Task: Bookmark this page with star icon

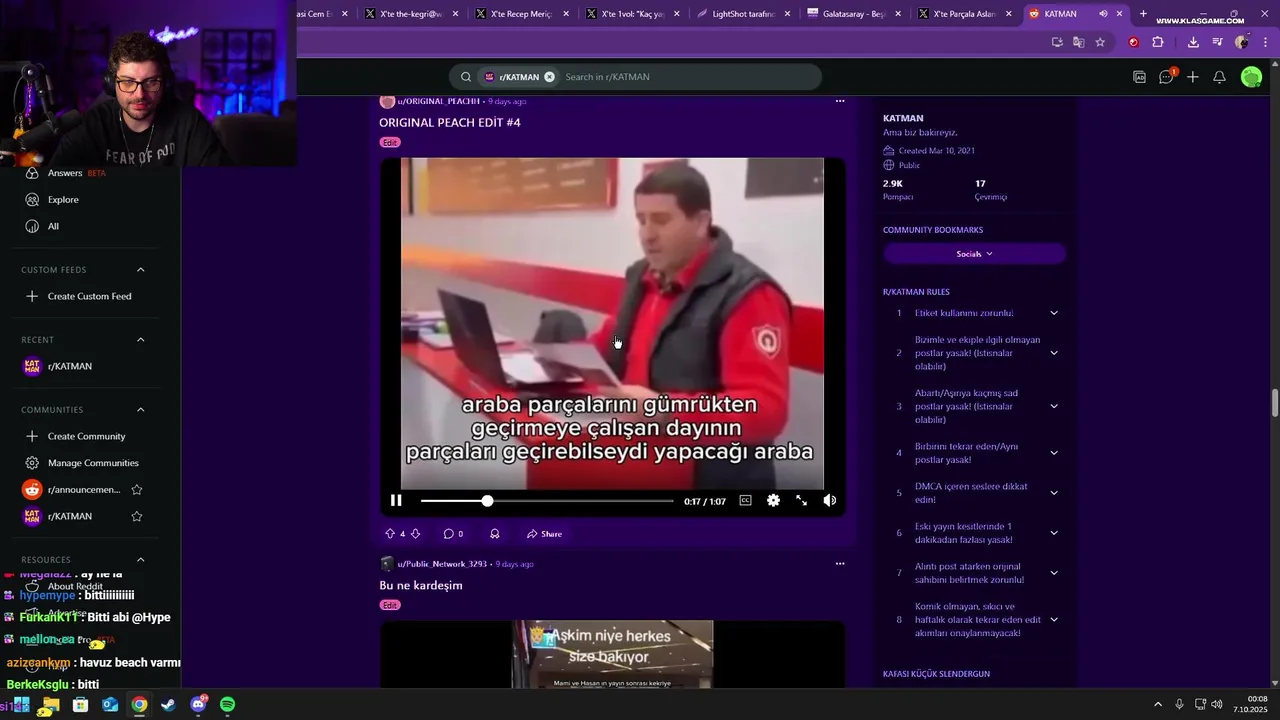Action: (1100, 42)
